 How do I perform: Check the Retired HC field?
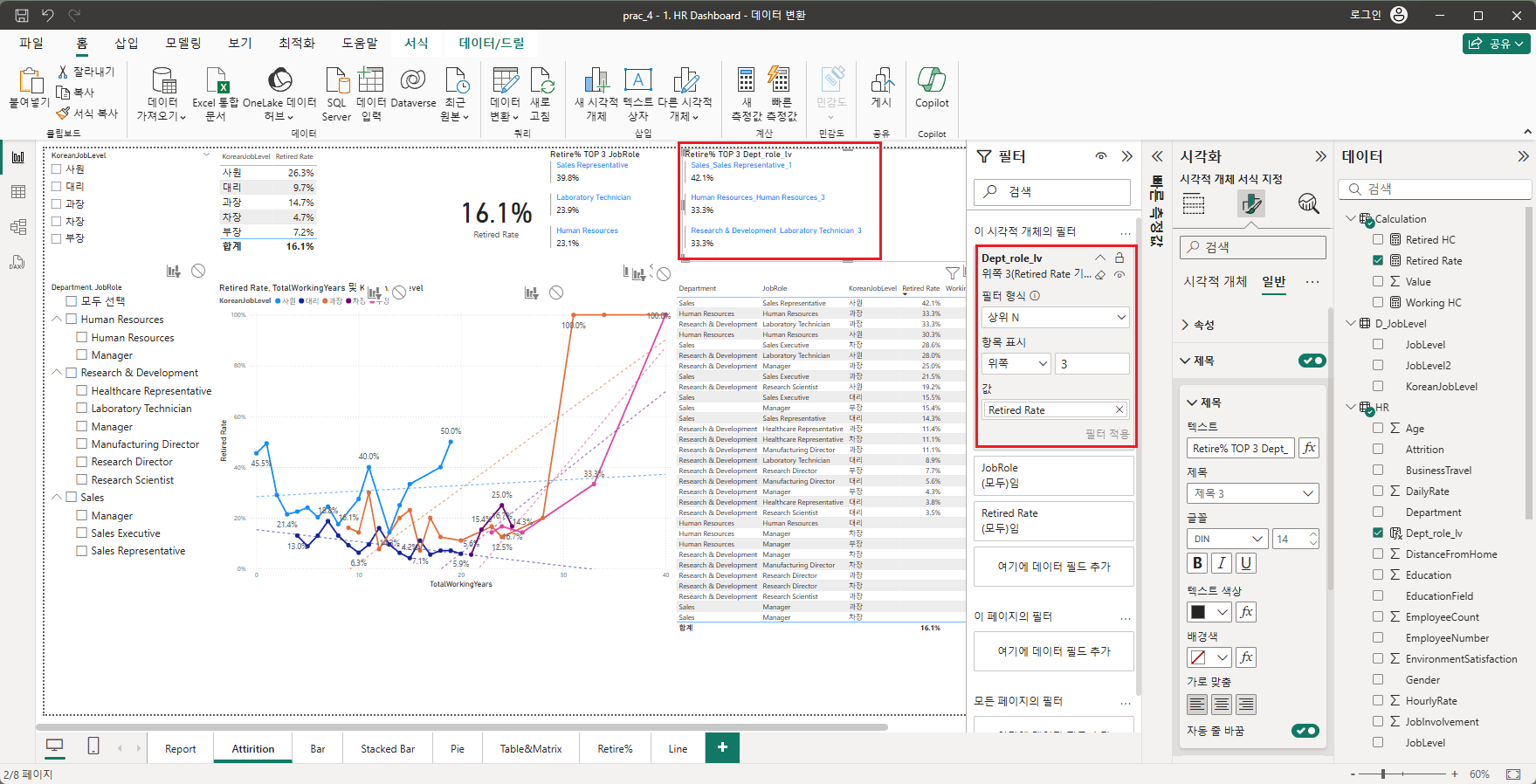(1378, 239)
